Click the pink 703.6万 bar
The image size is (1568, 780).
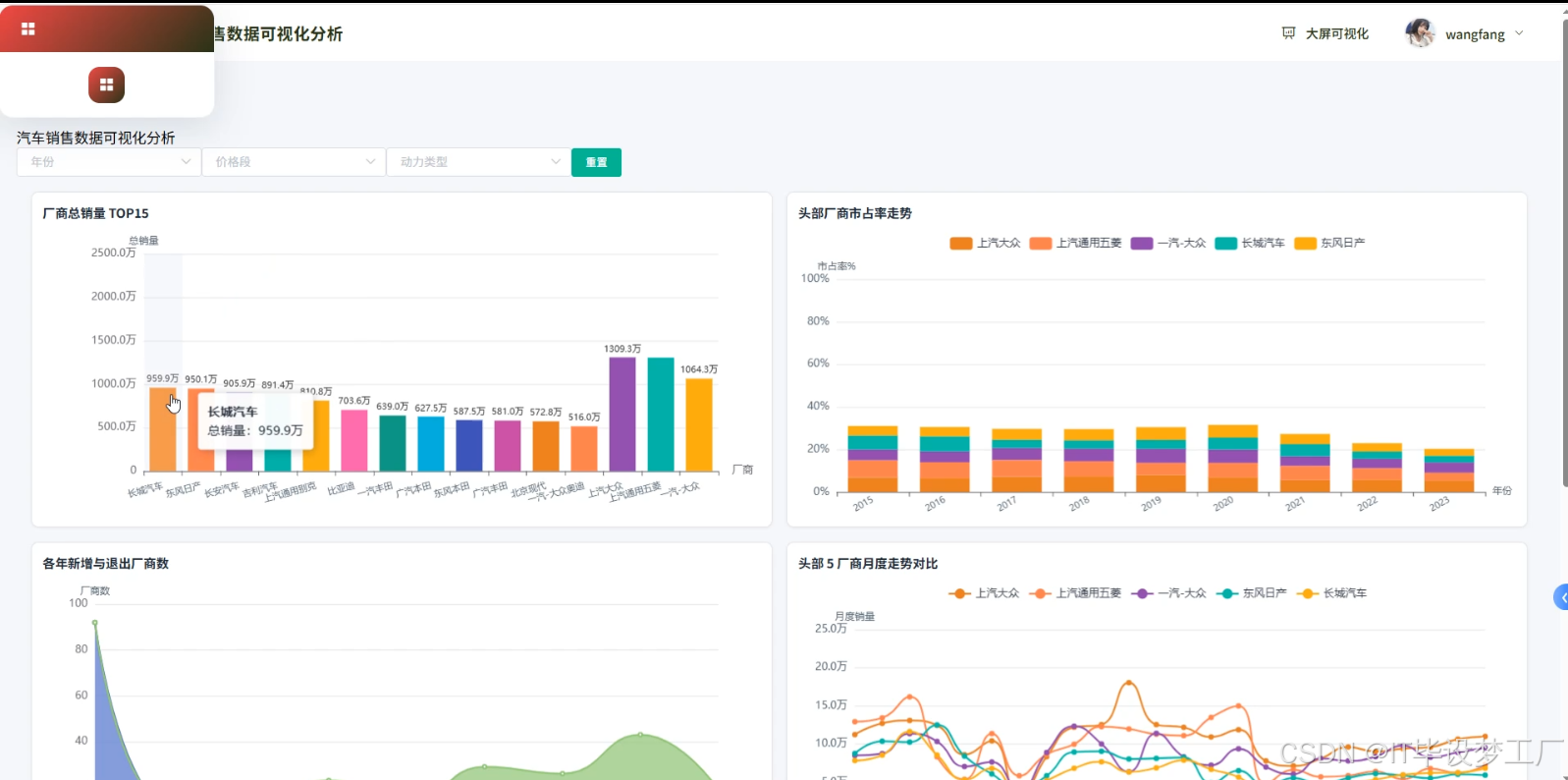point(354,441)
